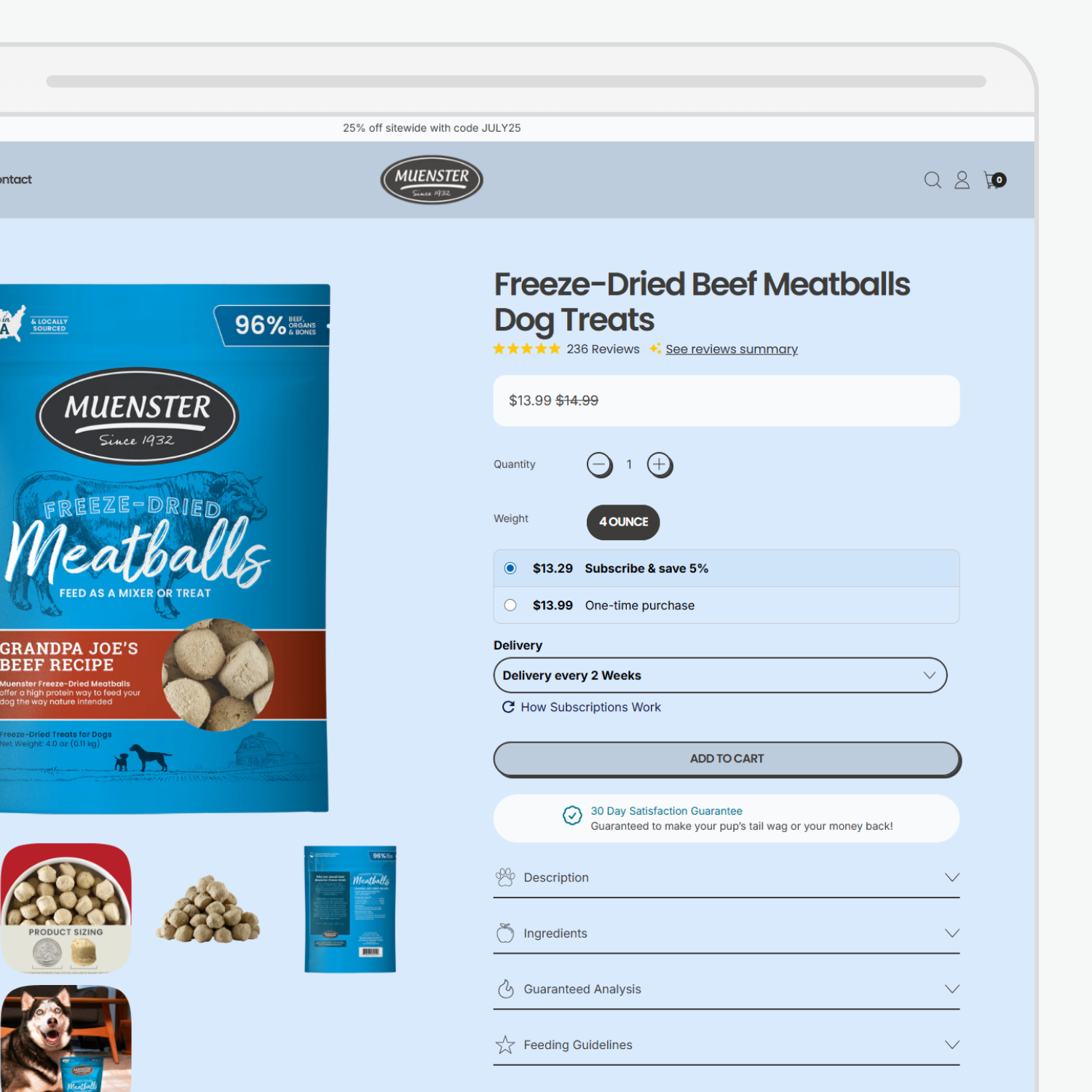This screenshot has height=1092, width=1092.
Task: Open the Delivery every 2 Weeks dropdown
Action: coord(720,676)
